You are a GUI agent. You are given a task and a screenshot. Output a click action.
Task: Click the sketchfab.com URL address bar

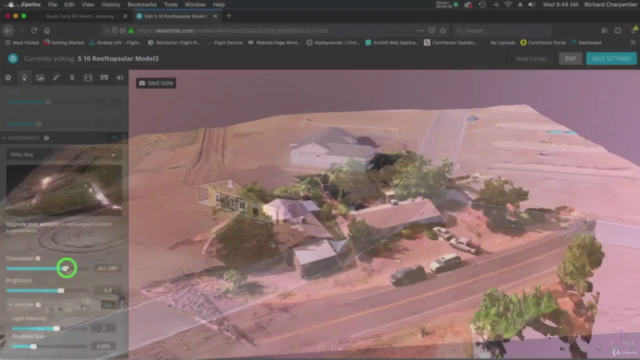tap(273, 31)
